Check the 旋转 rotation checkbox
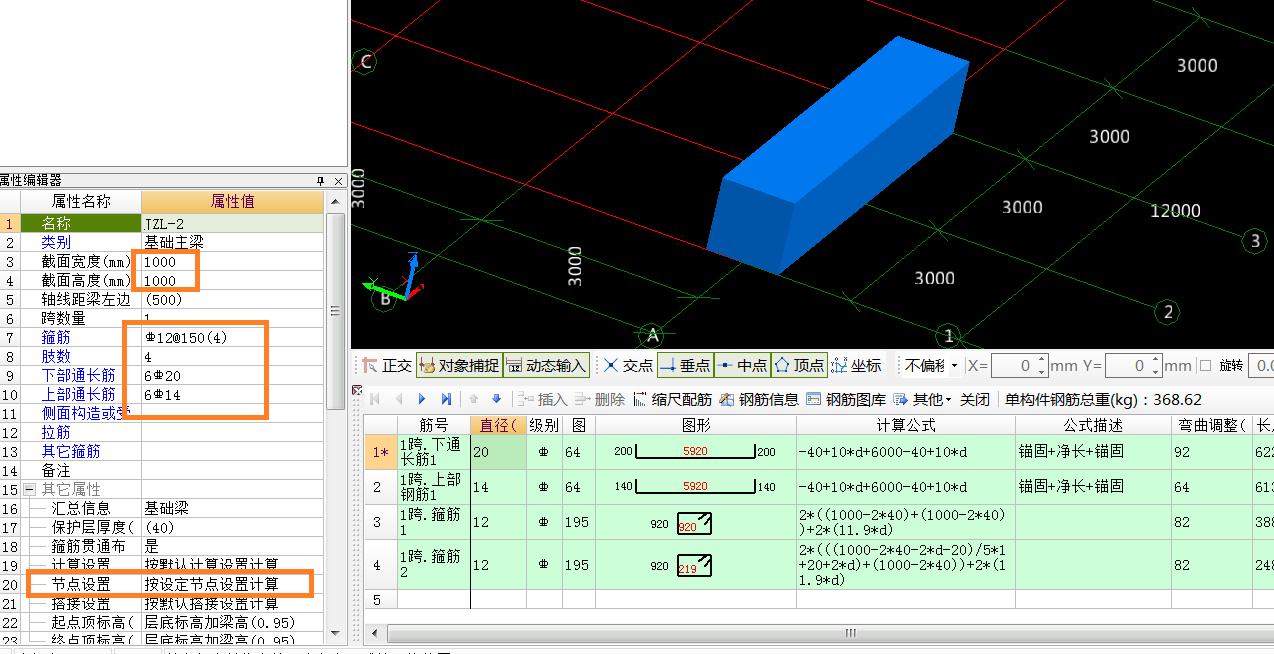Viewport: 1274px width, 654px height. 1205,366
